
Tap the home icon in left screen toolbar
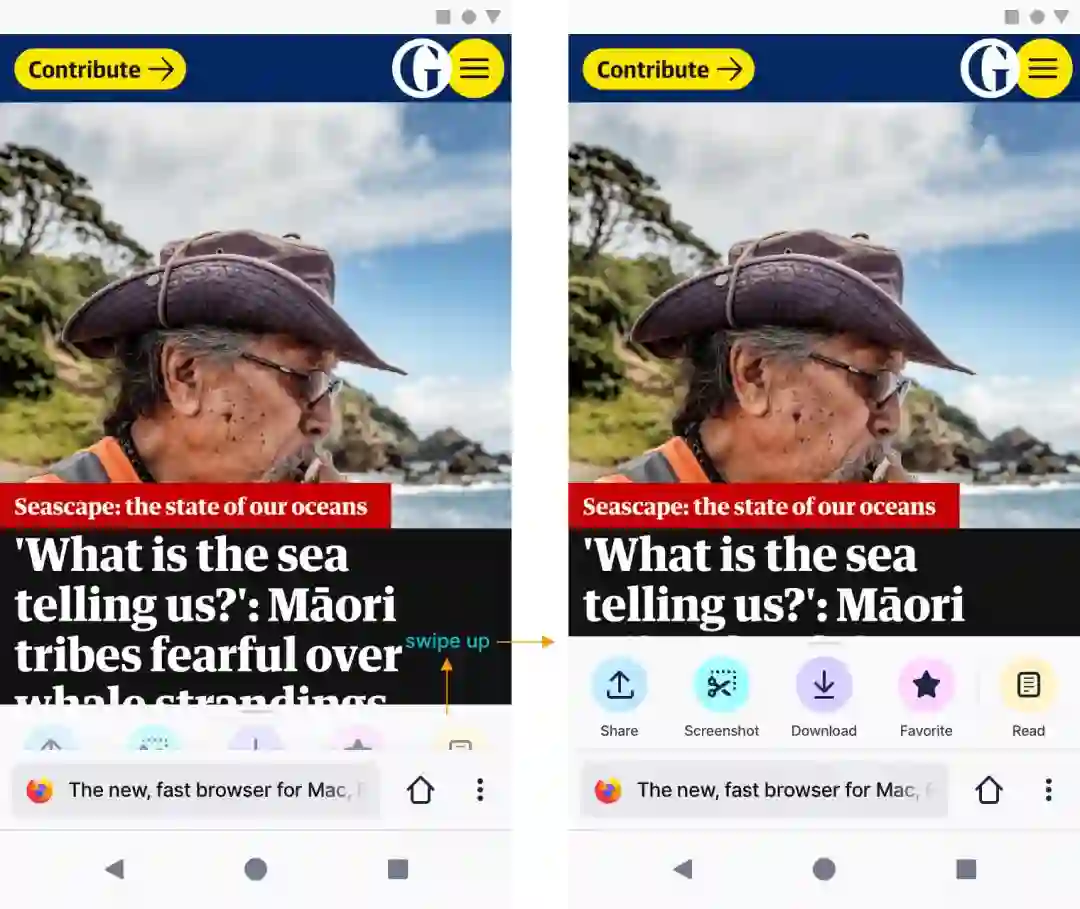click(420, 790)
